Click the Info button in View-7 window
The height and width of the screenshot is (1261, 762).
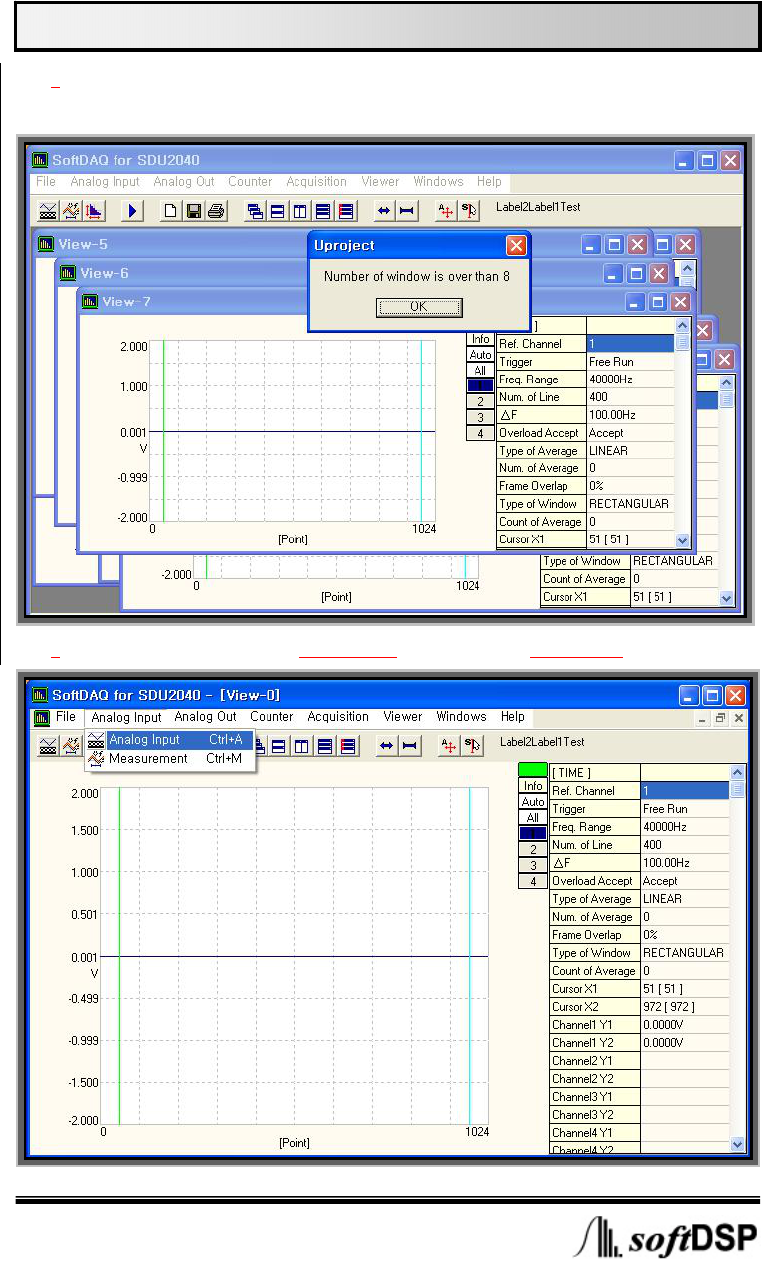481,339
